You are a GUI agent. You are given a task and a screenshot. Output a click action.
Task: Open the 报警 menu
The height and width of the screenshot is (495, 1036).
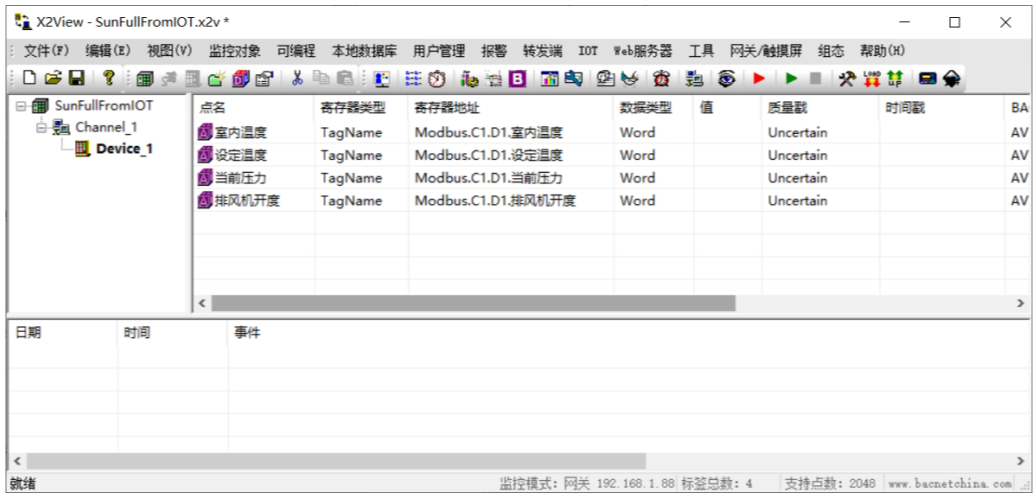coord(494,51)
